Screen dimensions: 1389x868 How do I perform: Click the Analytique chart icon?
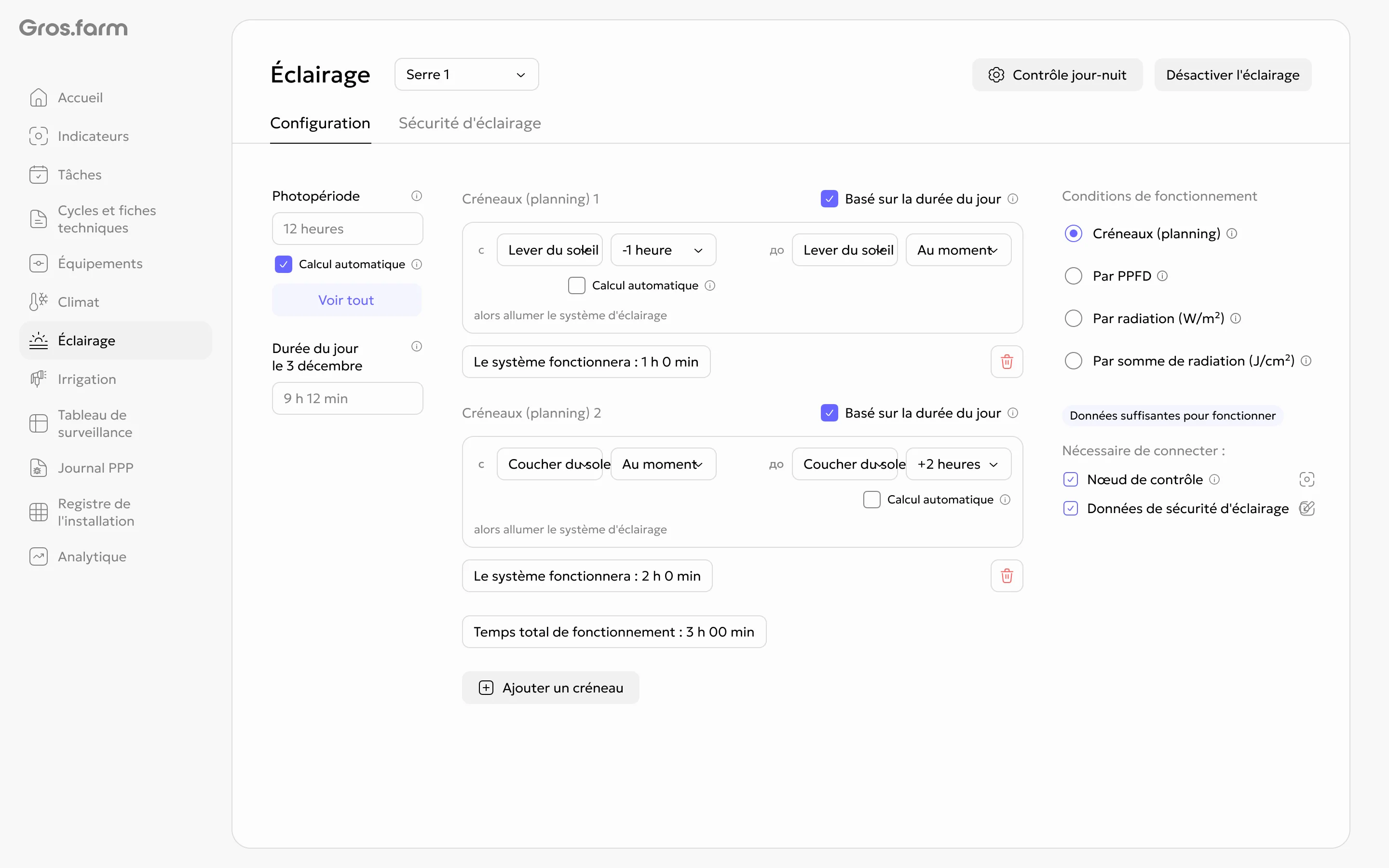tap(39, 557)
